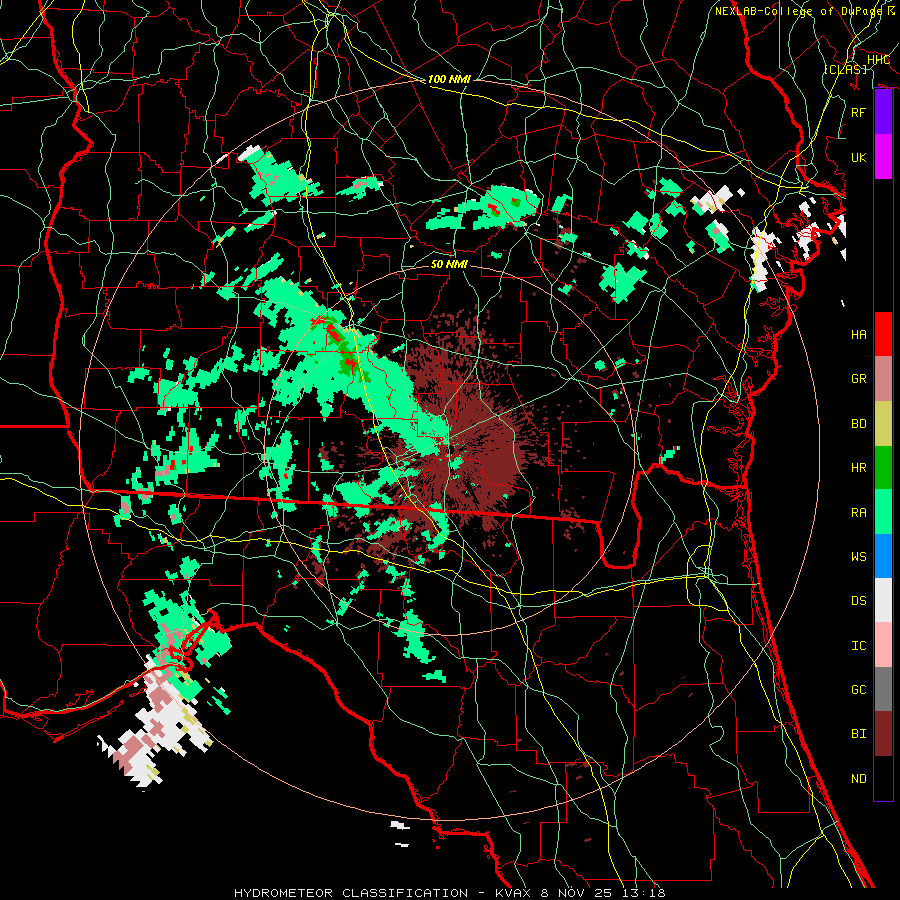Click the HR legend label
This screenshot has height=900, width=900.
[x=858, y=468]
